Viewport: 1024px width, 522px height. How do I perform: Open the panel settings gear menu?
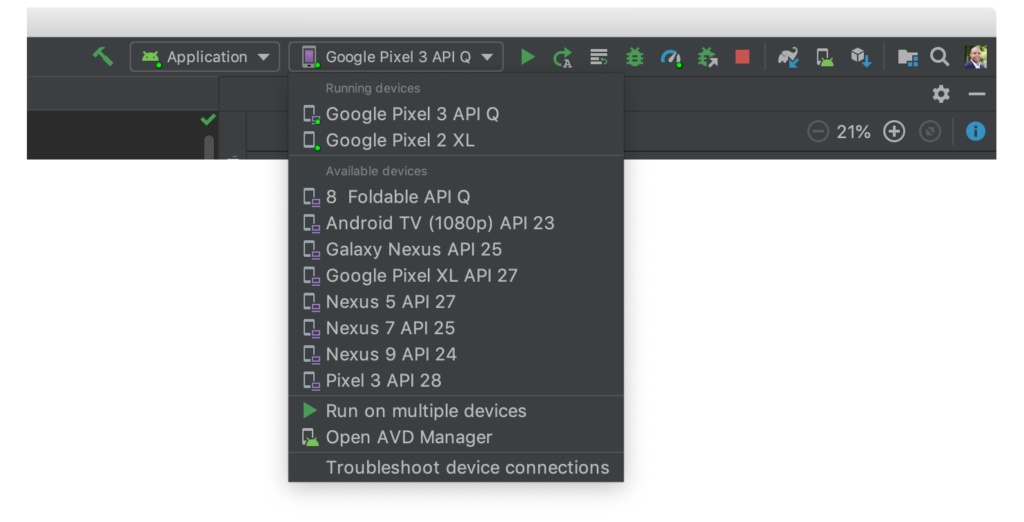click(x=941, y=94)
